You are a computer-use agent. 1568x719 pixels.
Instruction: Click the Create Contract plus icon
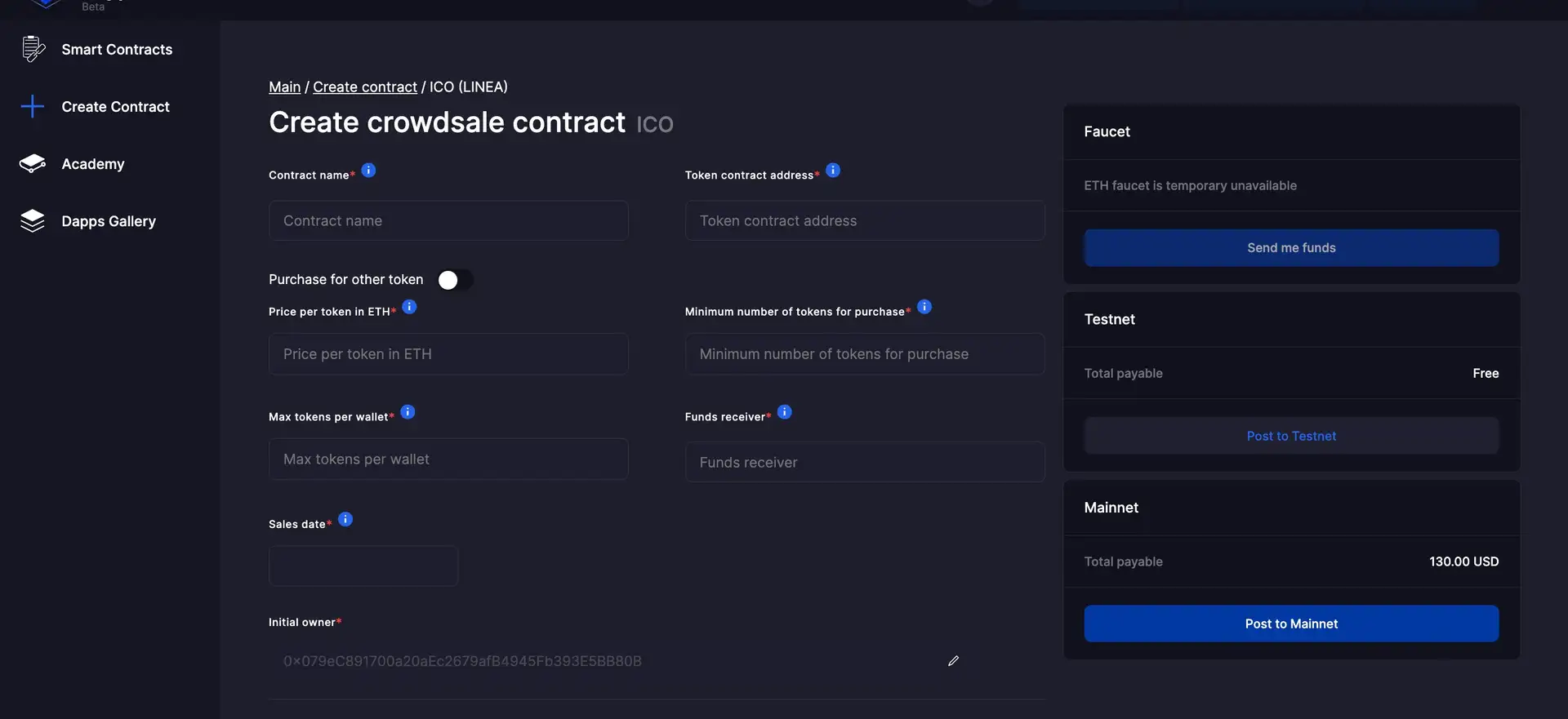(x=33, y=106)
